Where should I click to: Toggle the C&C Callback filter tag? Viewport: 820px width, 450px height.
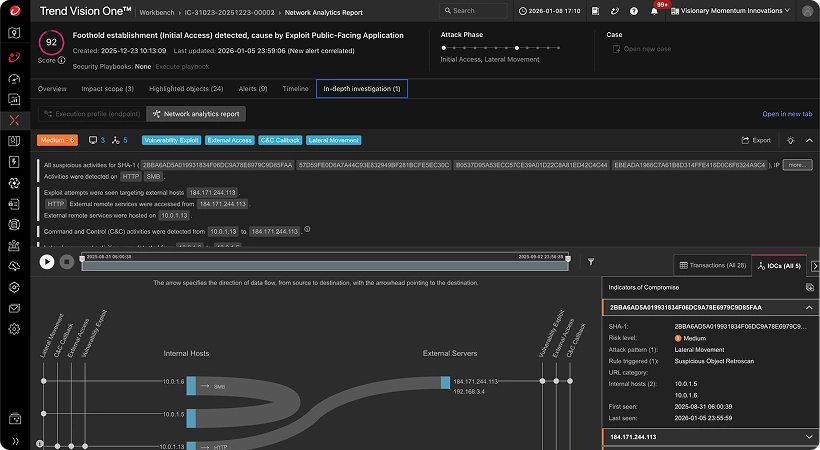(x=279, y=141)
